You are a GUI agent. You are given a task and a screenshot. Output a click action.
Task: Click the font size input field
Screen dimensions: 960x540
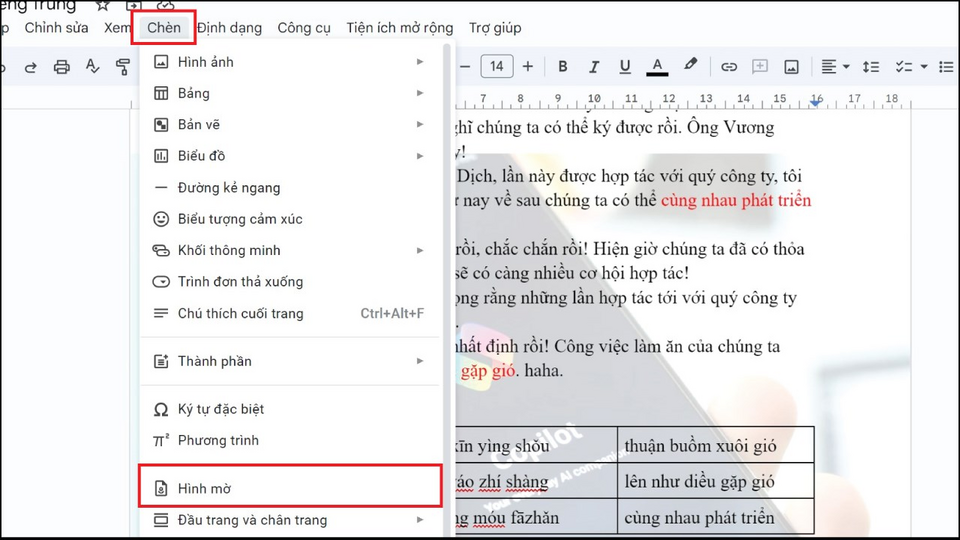(497, 67)
